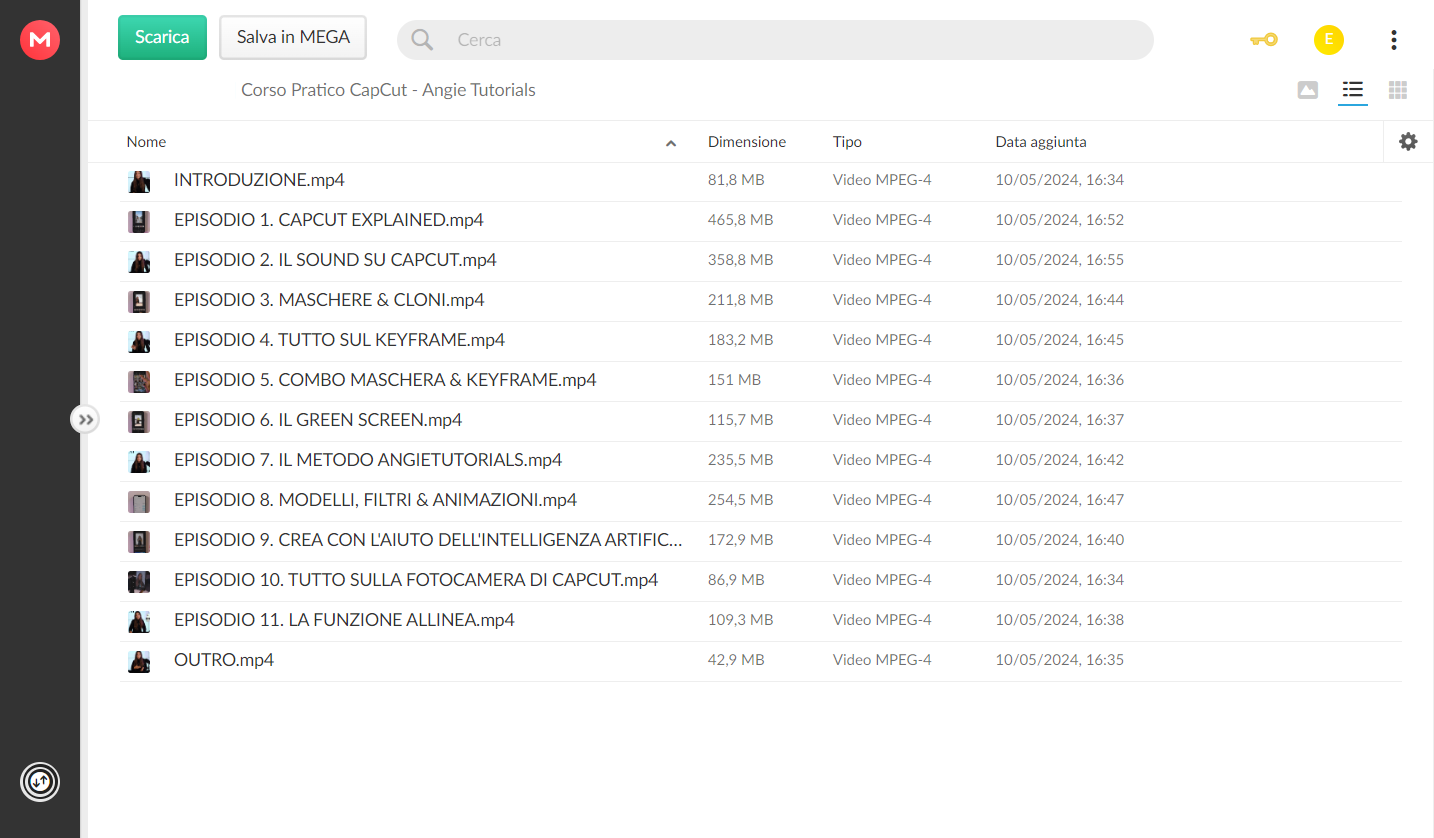Select the INTRODUZIONE.mp4 video thumbnail
This screenshot has width=1434, height=838.
[139, 182]
